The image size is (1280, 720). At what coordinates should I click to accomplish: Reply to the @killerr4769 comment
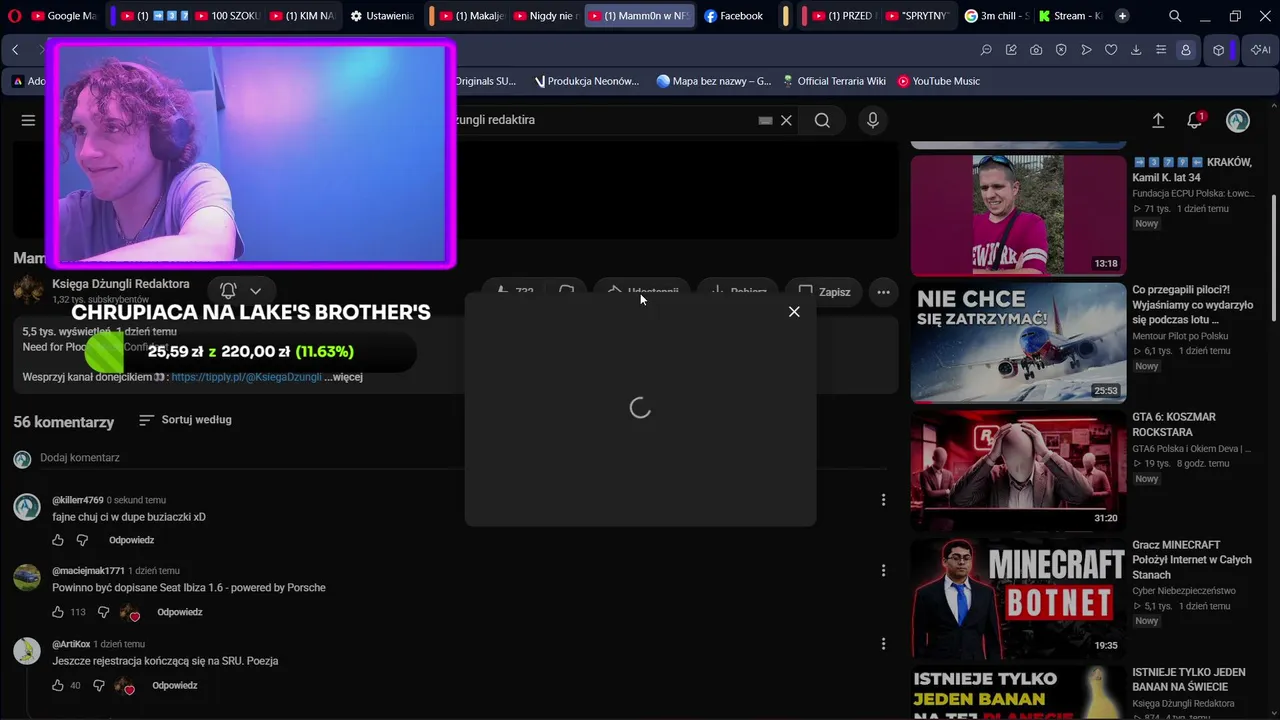[x=131, y=540]
